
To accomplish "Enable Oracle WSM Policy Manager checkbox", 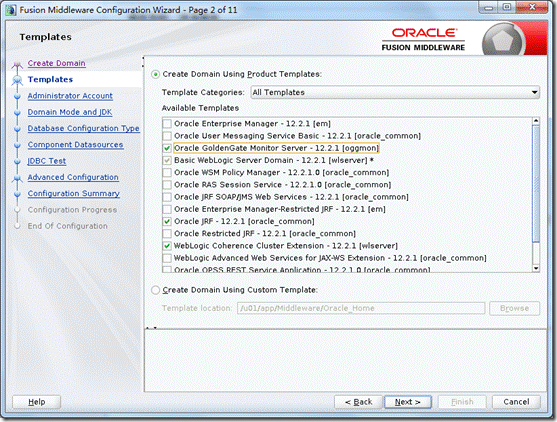I will click(x=167, y=173).
